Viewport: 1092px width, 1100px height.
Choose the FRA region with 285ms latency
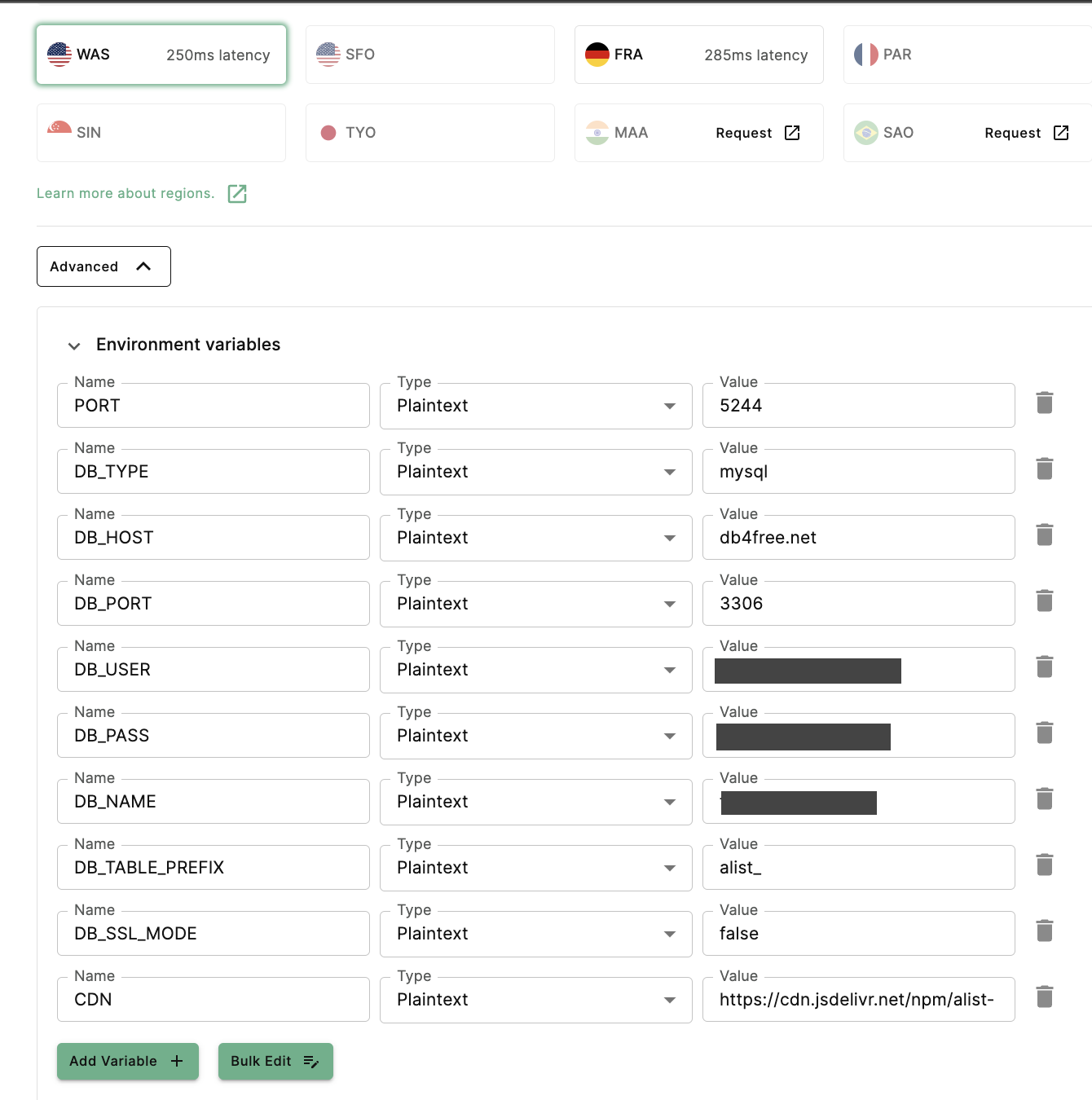698,55
